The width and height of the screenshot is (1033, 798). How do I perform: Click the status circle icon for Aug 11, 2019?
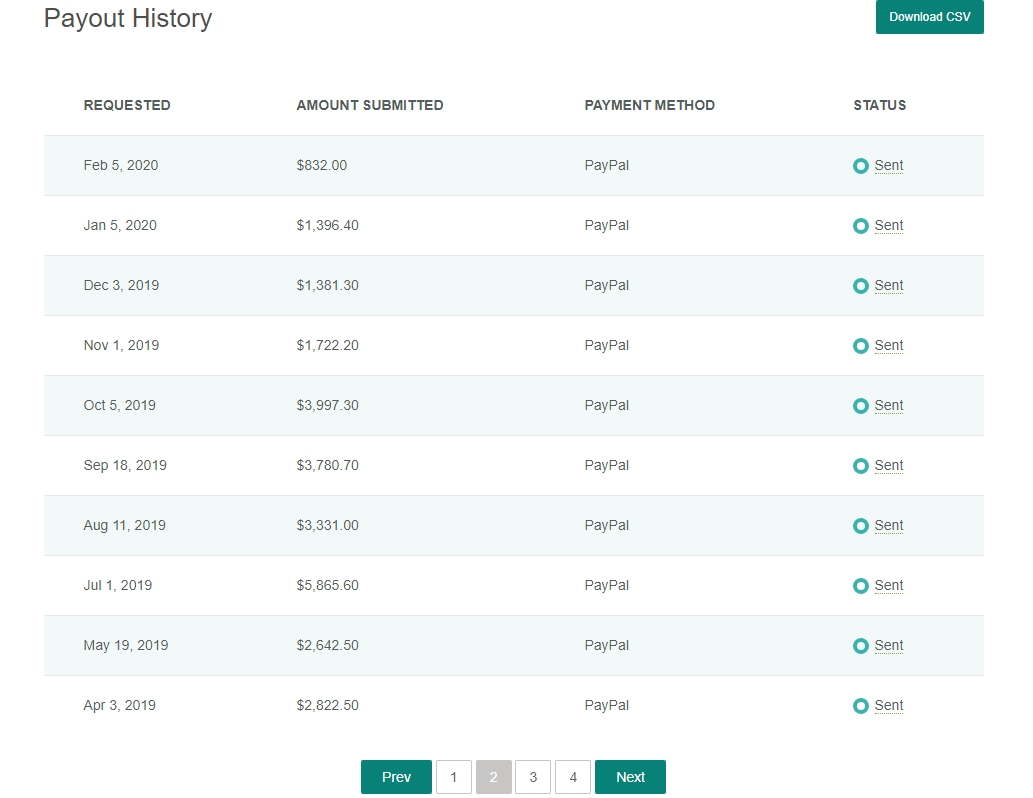(x=860, y=526)
